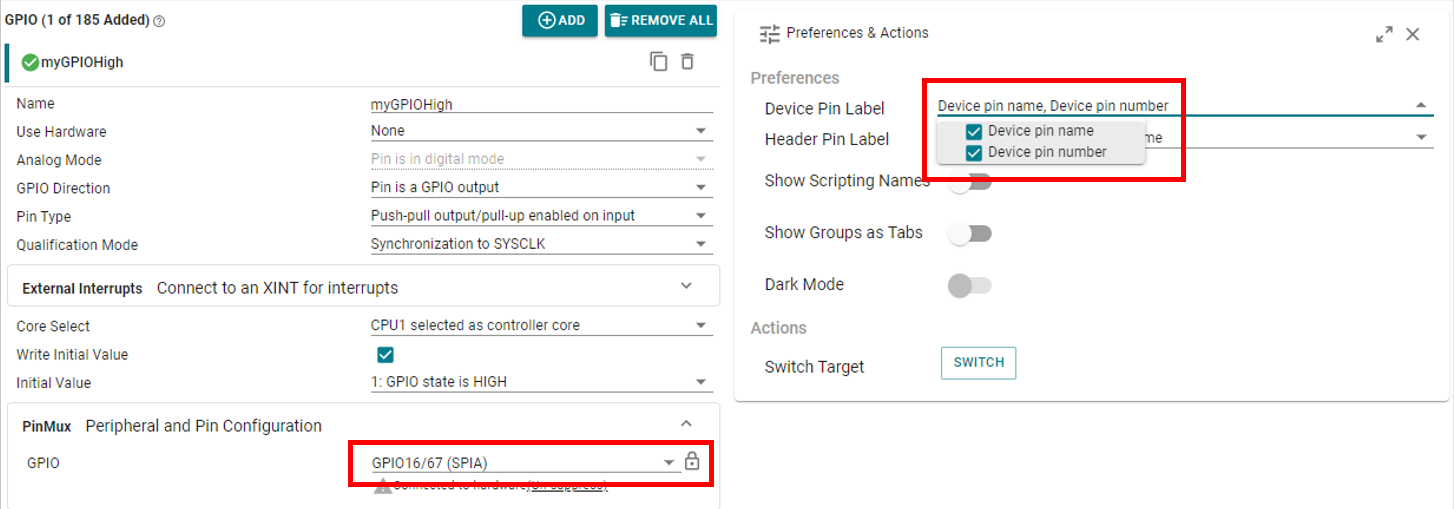The height and width of the screenshot is (509, 1454).
Task: Collapse the PinMux section
Action: [x=686, y=425]
